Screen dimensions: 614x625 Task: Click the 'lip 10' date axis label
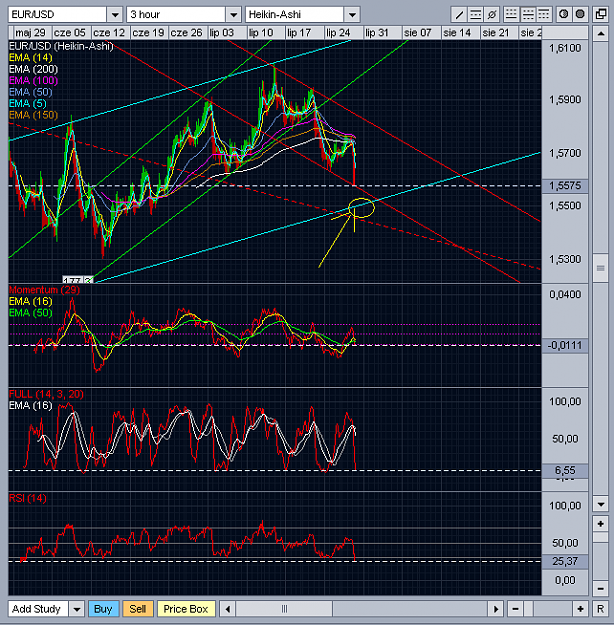coord(261,33)
